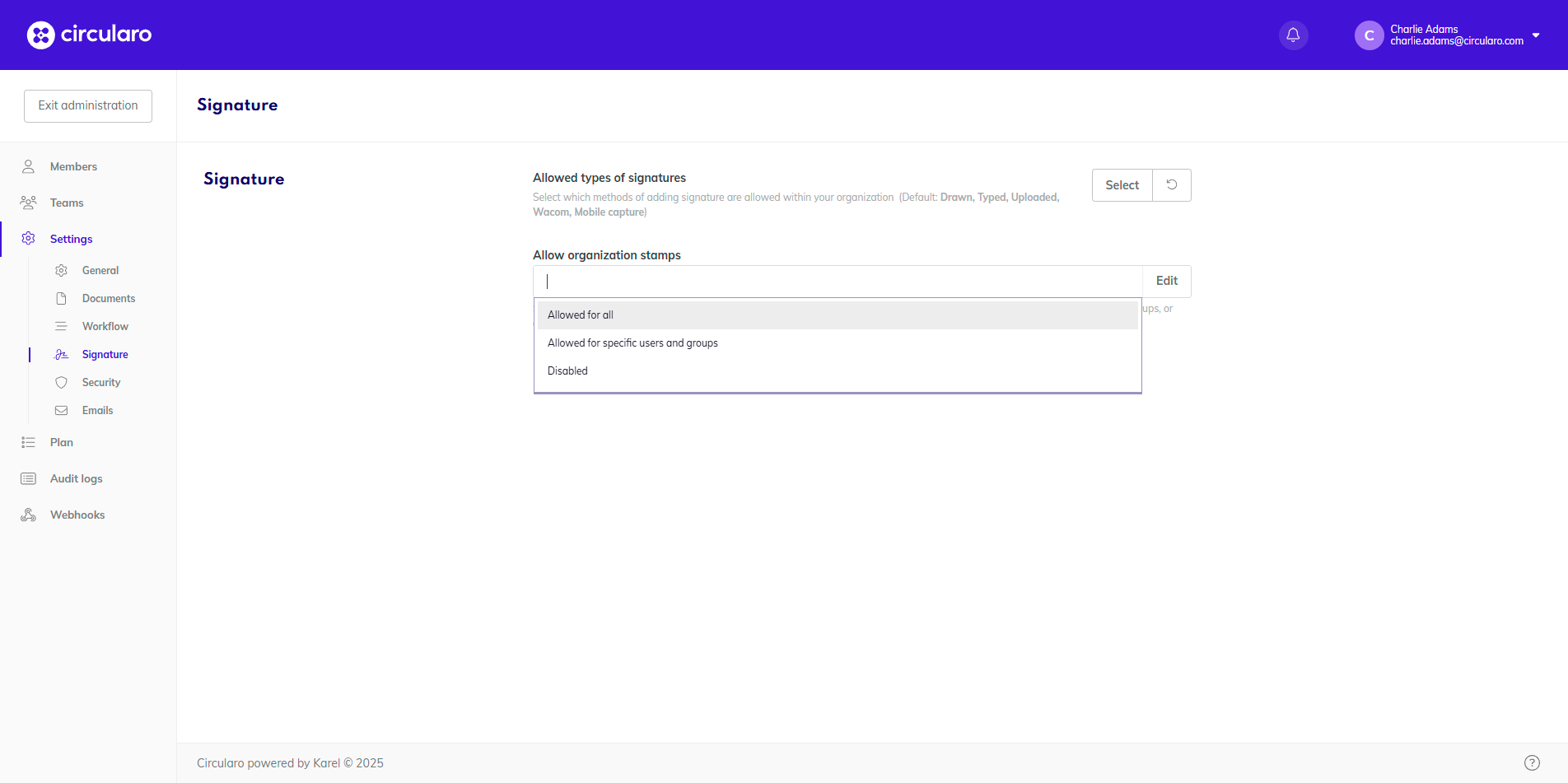The height and width of the screenshot is (783, 1568).
Task: Click the Emails envelope icon
Action: click(x=61, y=410)
